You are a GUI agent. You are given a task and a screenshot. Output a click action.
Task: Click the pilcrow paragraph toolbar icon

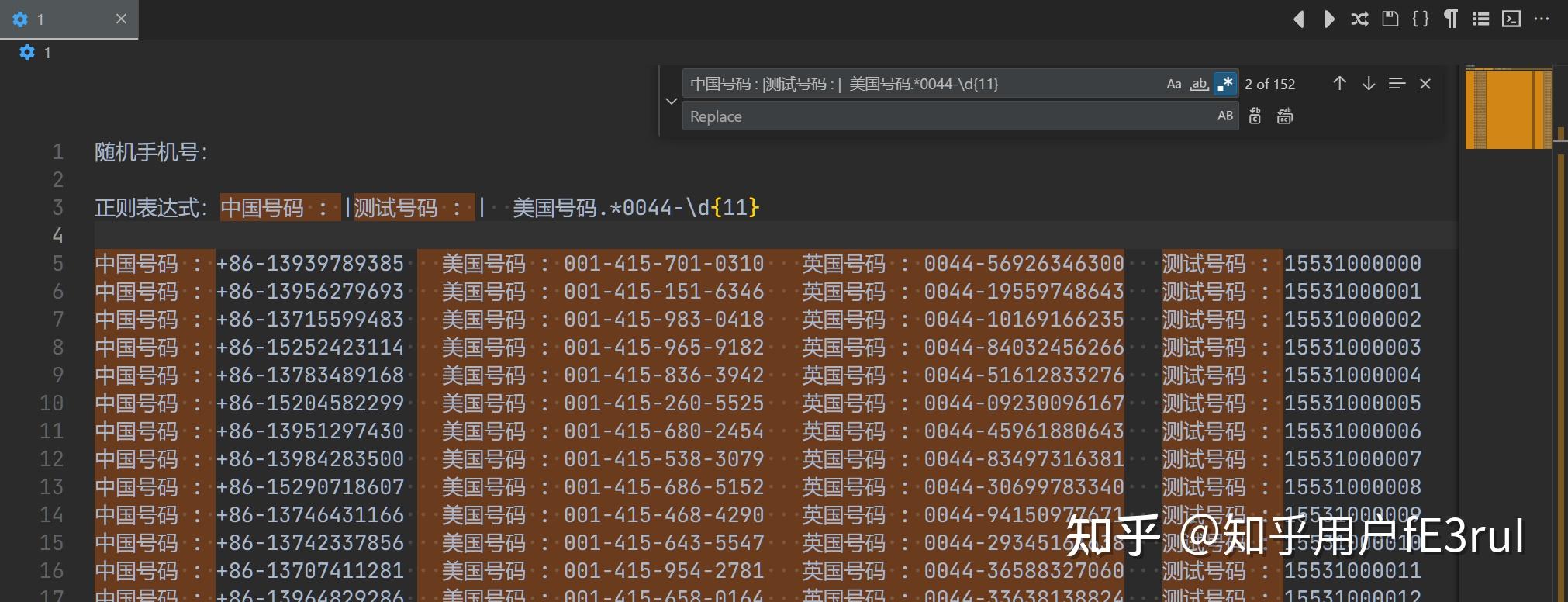(1451, 19)
